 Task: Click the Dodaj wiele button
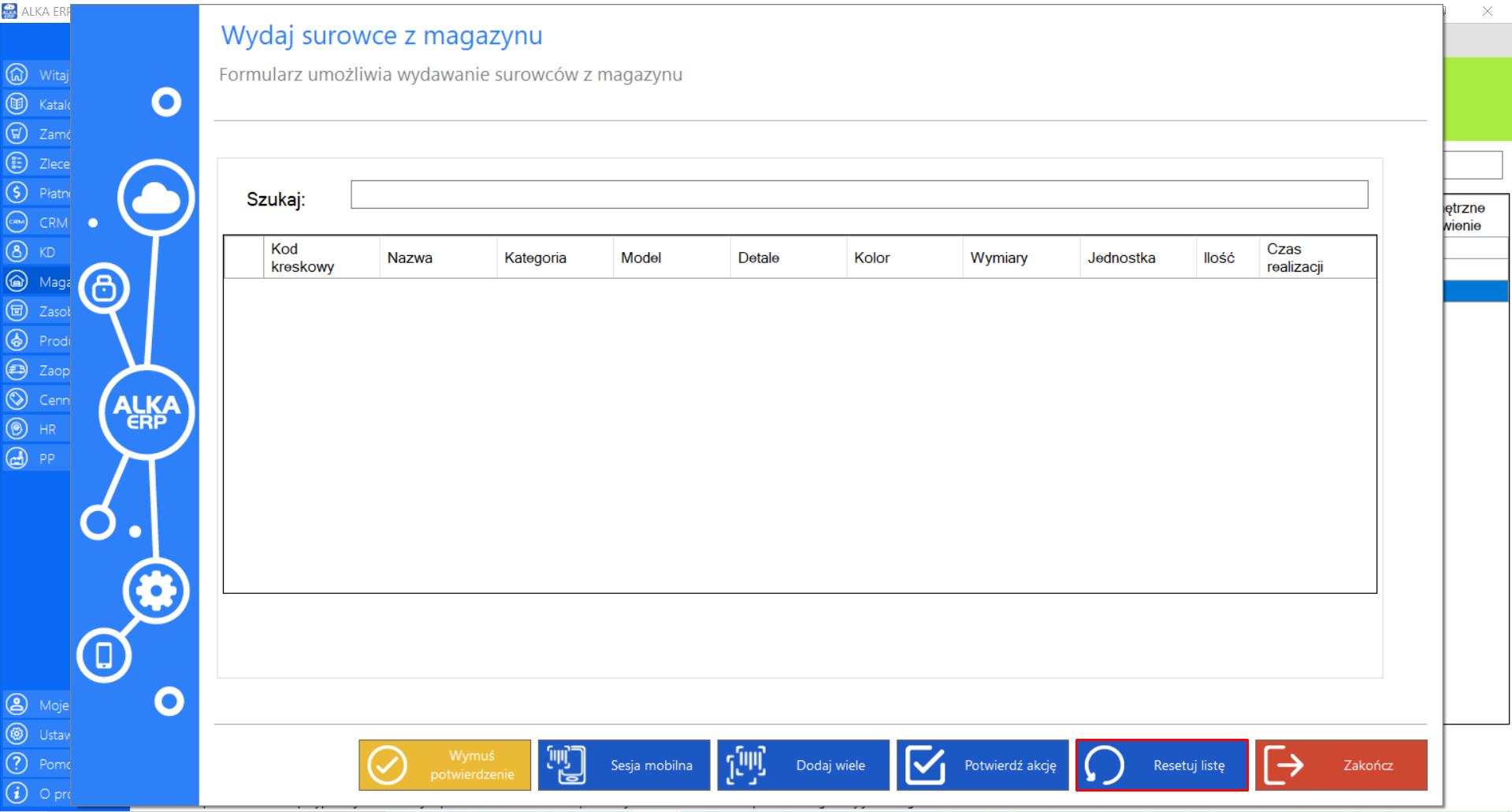point(804,765)
